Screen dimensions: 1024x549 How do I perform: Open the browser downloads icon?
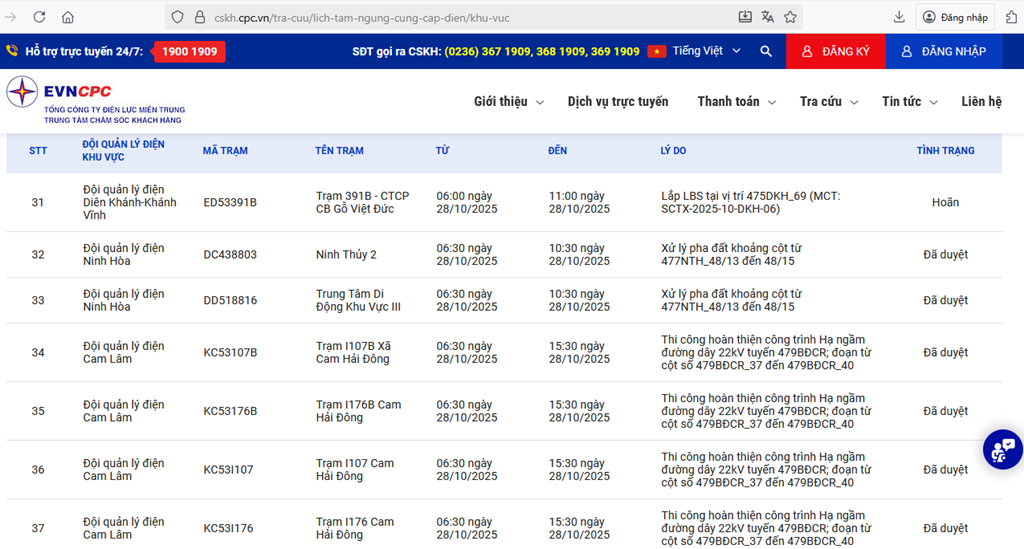point(899,17)
